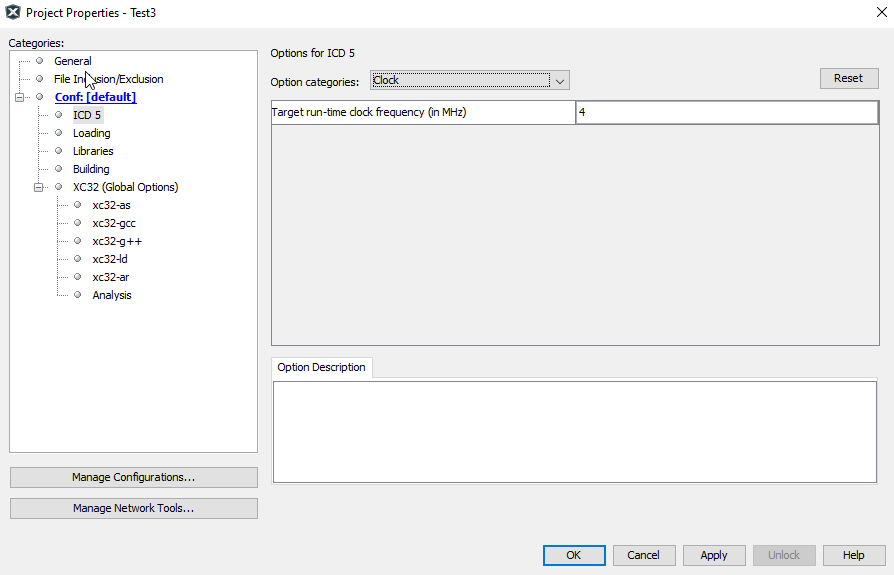Click the xc32-gcc node icon
894x575 pixels.
78,223
